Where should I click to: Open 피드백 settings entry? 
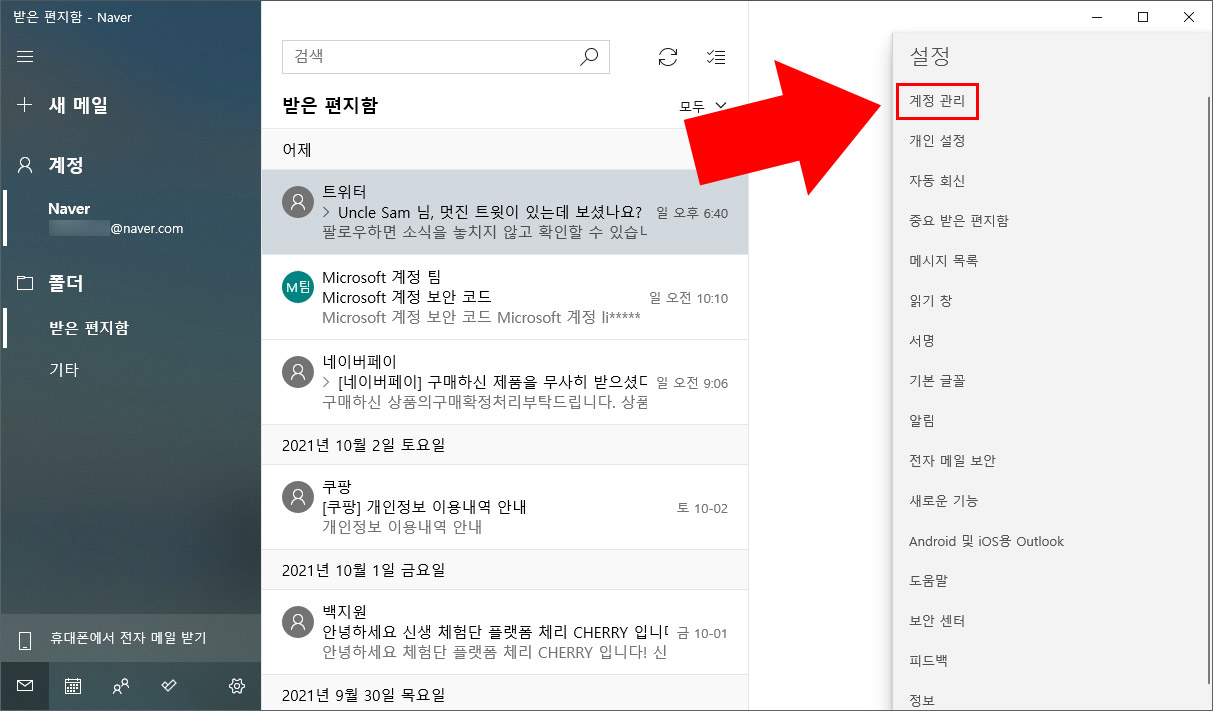pos(928,661)
